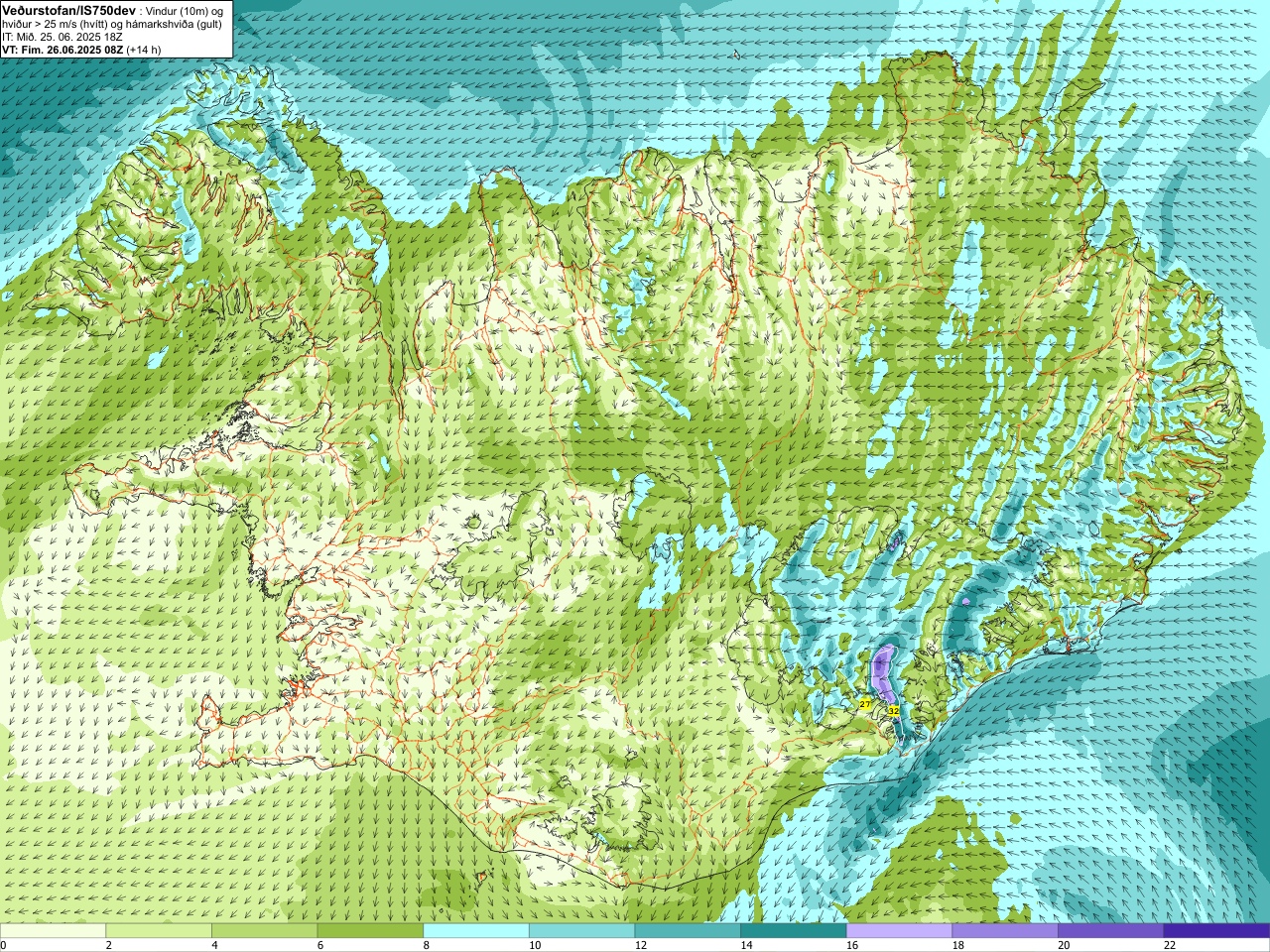Pick the 18–20 m/s purple legend swatch

tap(1005, 931)
